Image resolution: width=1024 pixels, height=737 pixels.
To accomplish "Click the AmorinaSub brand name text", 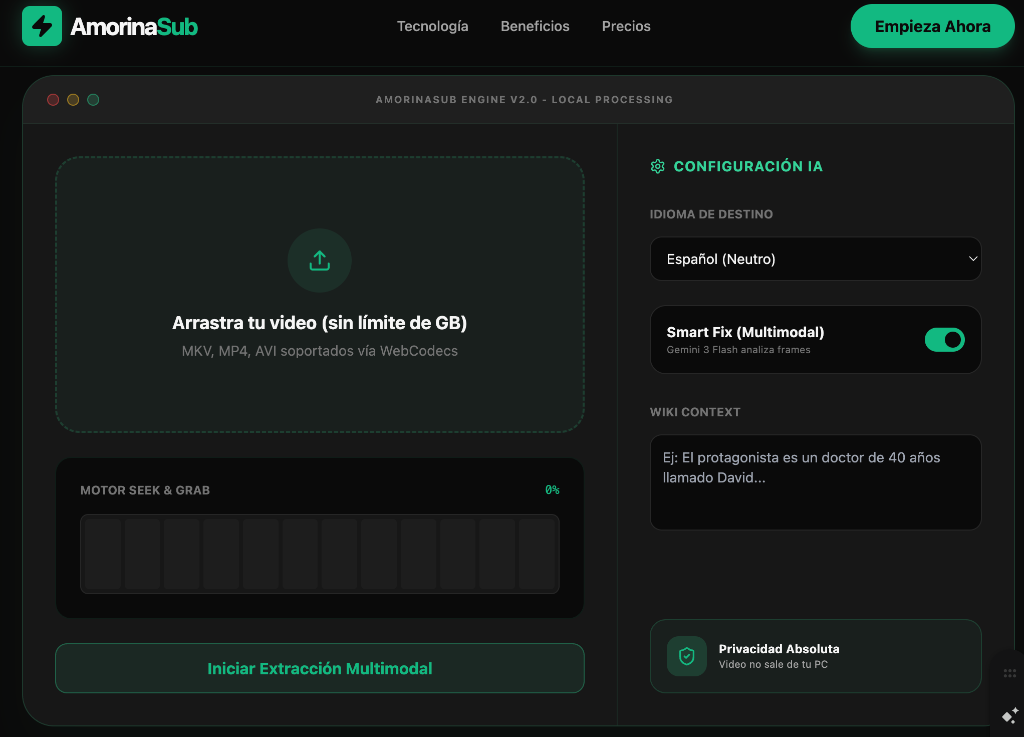I will tap(134, 27).
